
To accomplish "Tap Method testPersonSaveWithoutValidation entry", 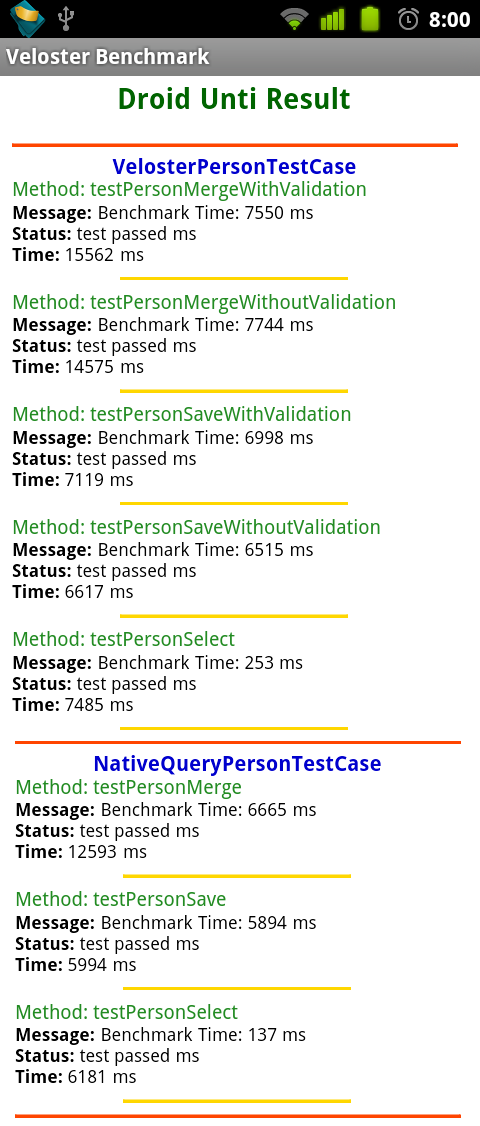I will (196, 527).
